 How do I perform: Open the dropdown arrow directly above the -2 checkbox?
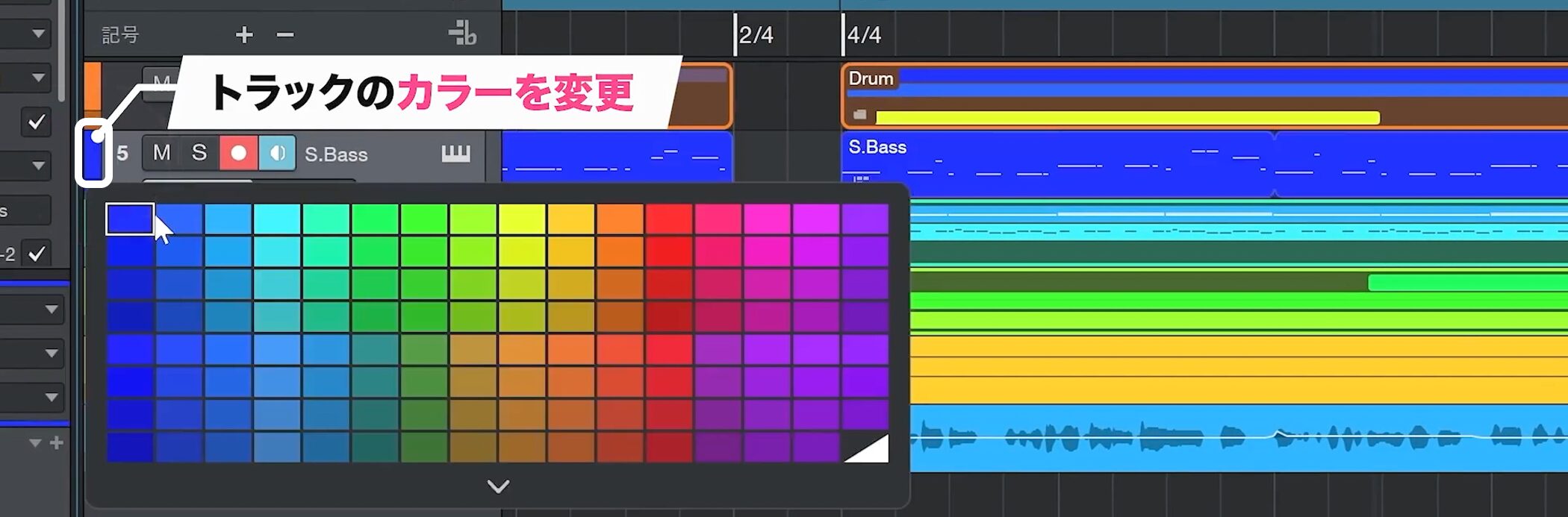37,166
